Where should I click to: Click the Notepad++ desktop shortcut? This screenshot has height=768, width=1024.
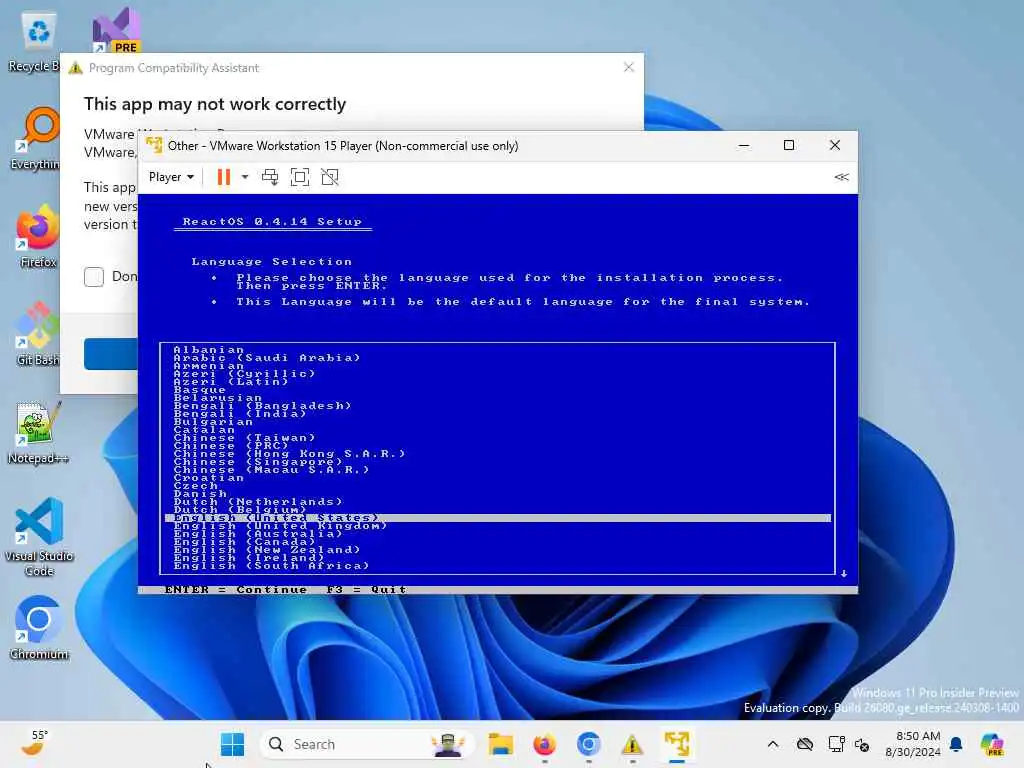coord(37,432)
